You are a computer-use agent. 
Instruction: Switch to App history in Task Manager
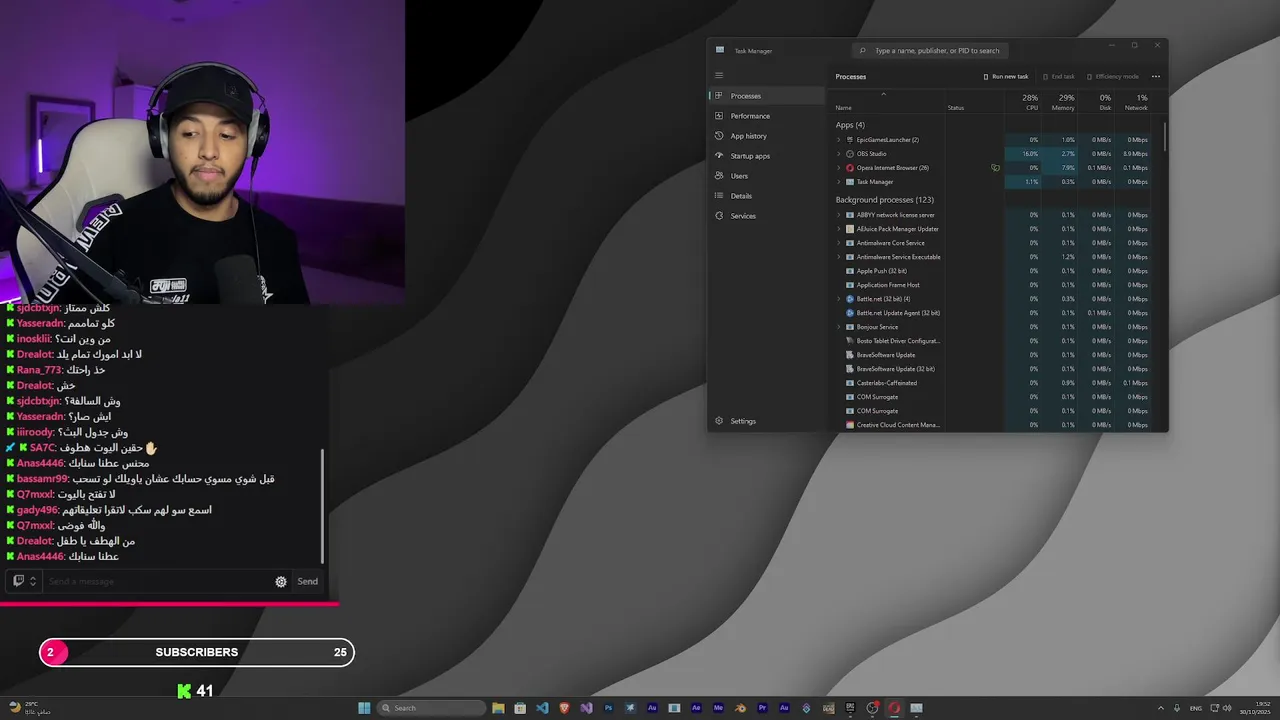tap(767, 136)
